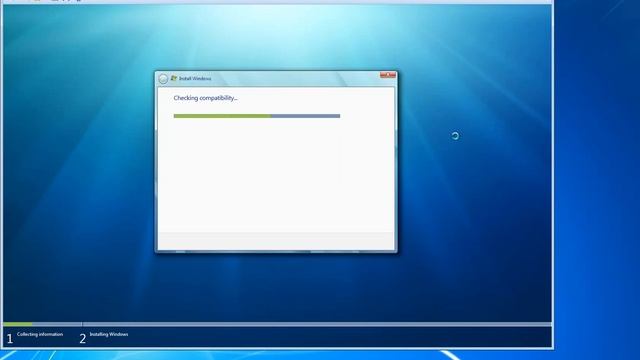Click the overall setup progress bar at bottom
The height and width of the screenshot is (360, 640).
[277, 324]
